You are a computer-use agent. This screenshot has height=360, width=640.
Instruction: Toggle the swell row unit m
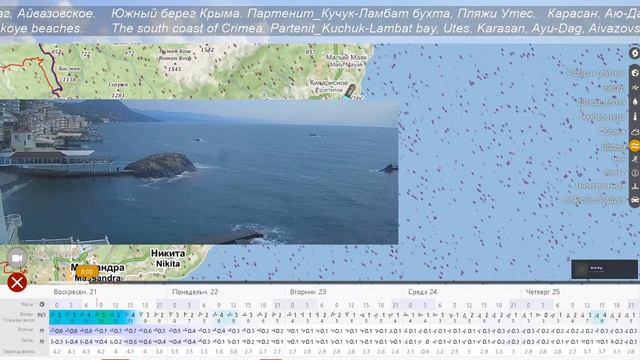(42, 341)
